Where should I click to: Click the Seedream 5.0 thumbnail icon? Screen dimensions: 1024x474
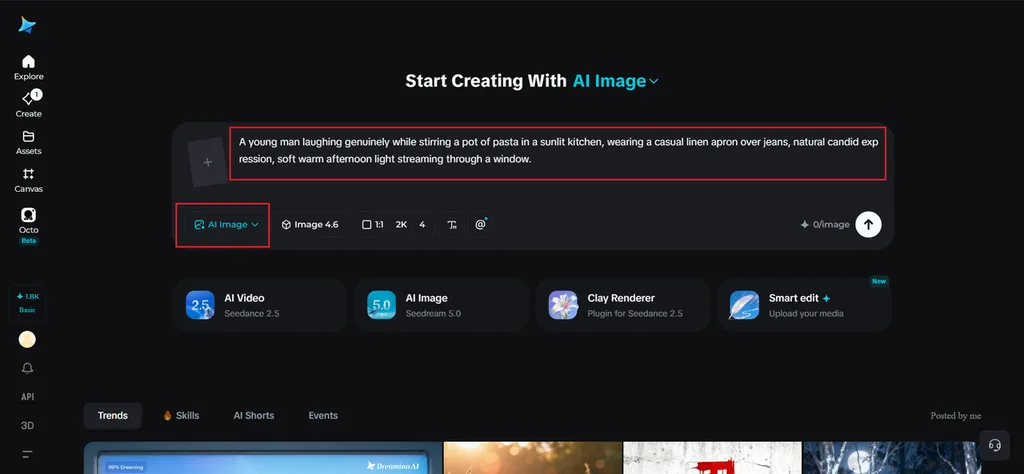coord(381,305)
